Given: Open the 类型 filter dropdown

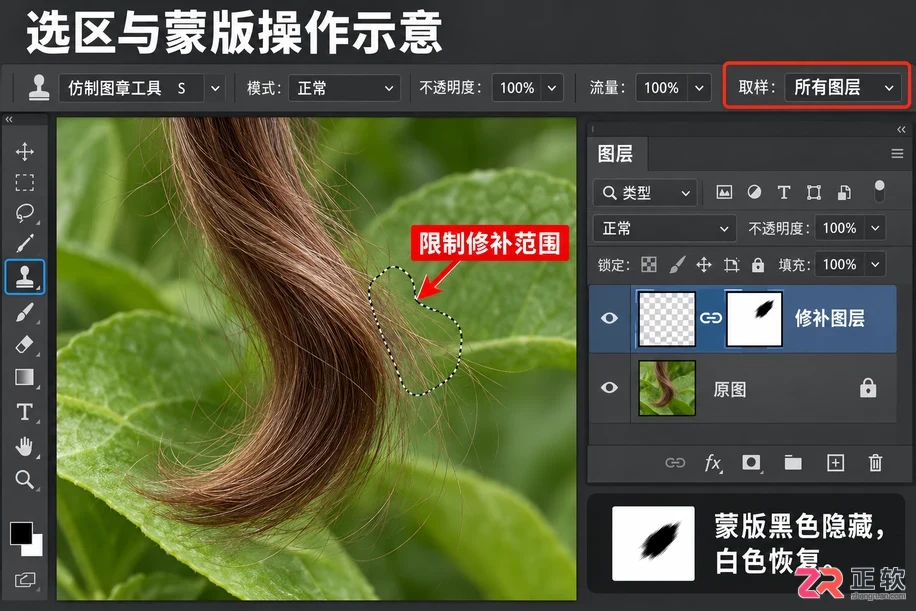Looking at the screenshot, I should [x=645, y=193].
